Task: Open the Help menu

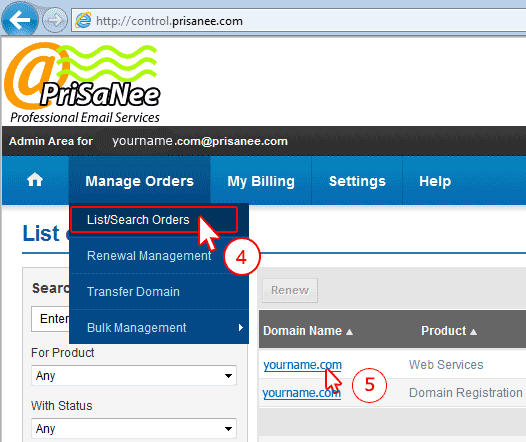Action: (x=435, y=181)
